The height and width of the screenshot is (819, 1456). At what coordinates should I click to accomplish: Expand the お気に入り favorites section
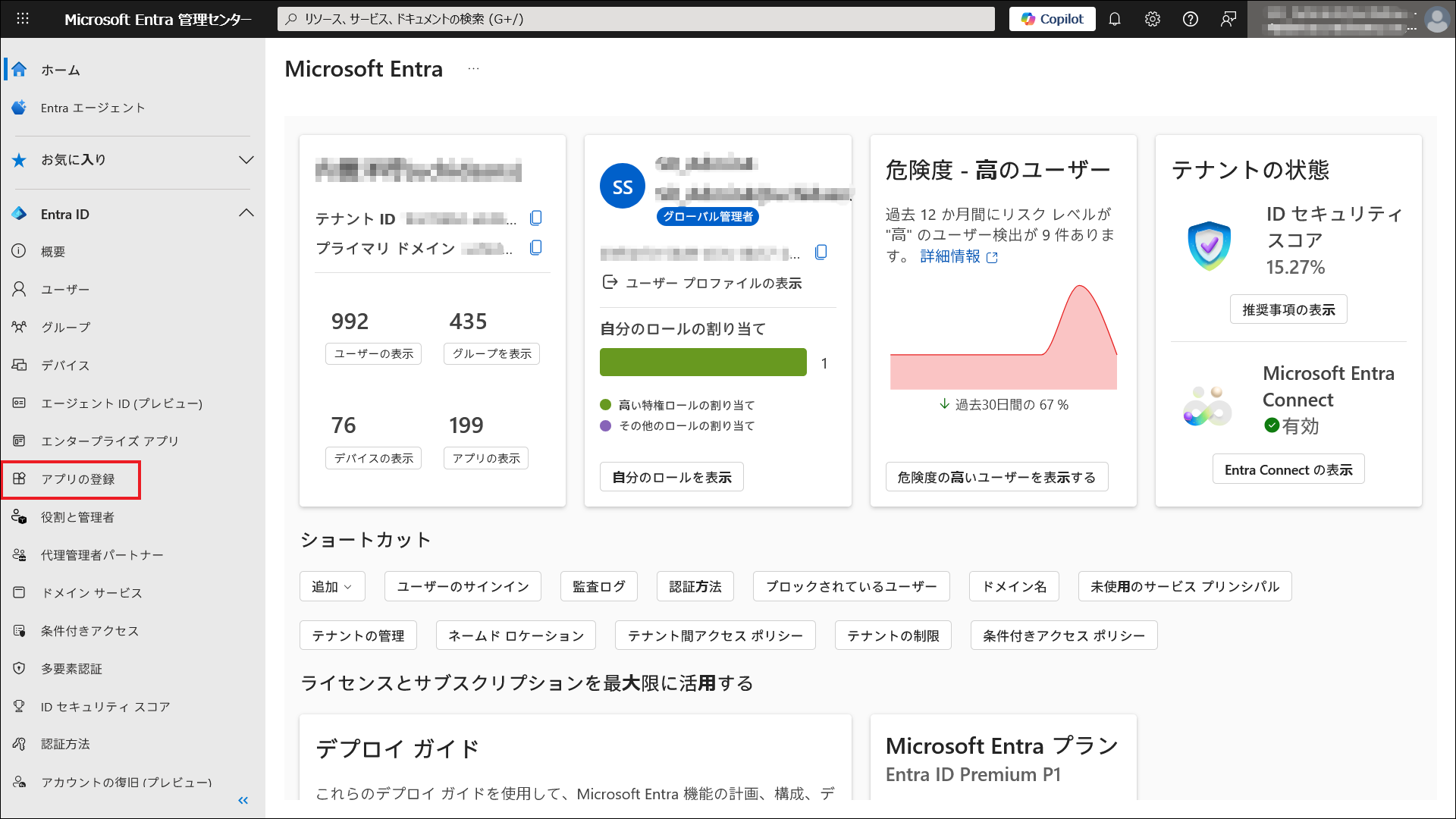tap(246, 160)
